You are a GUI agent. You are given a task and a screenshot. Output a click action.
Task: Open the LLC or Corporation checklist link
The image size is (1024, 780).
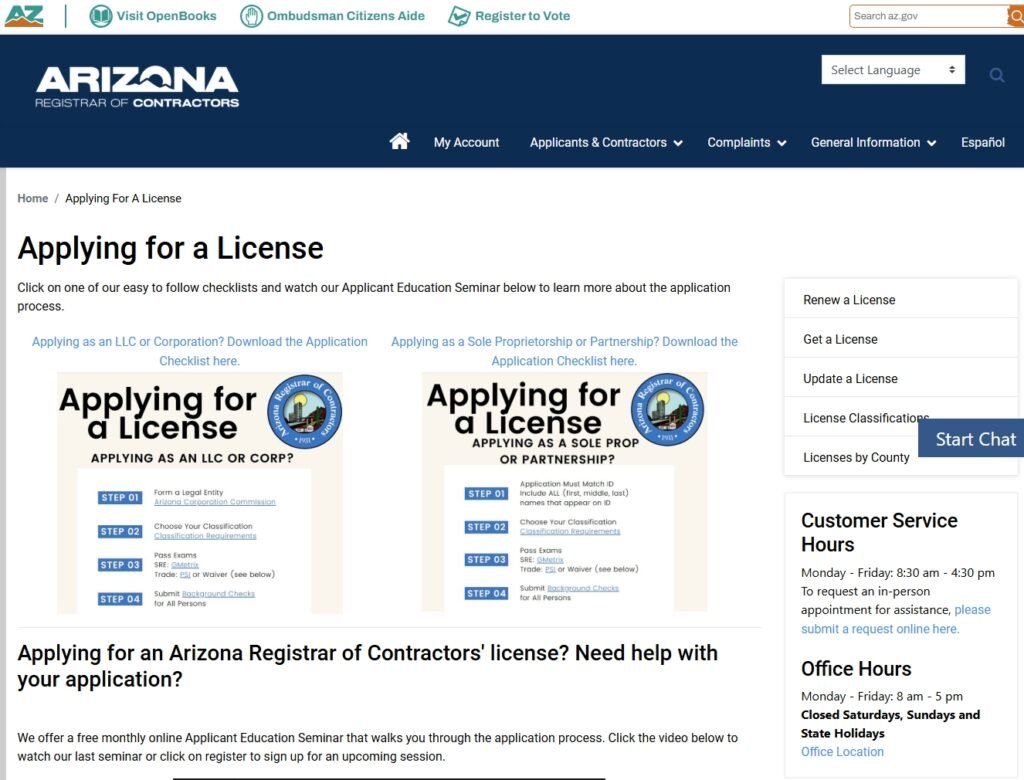[x=200, y=351]
